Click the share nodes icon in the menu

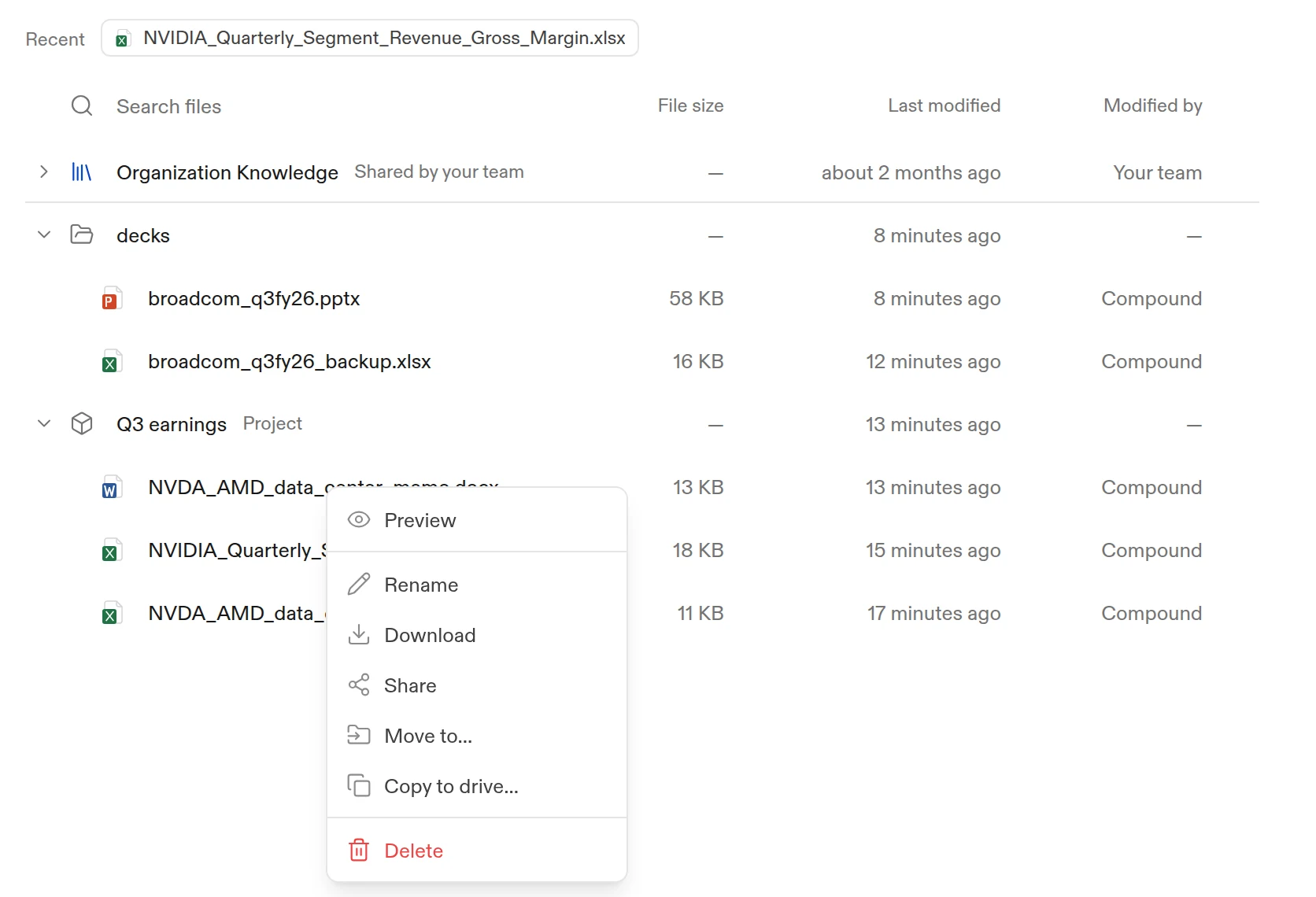point(359,685)
